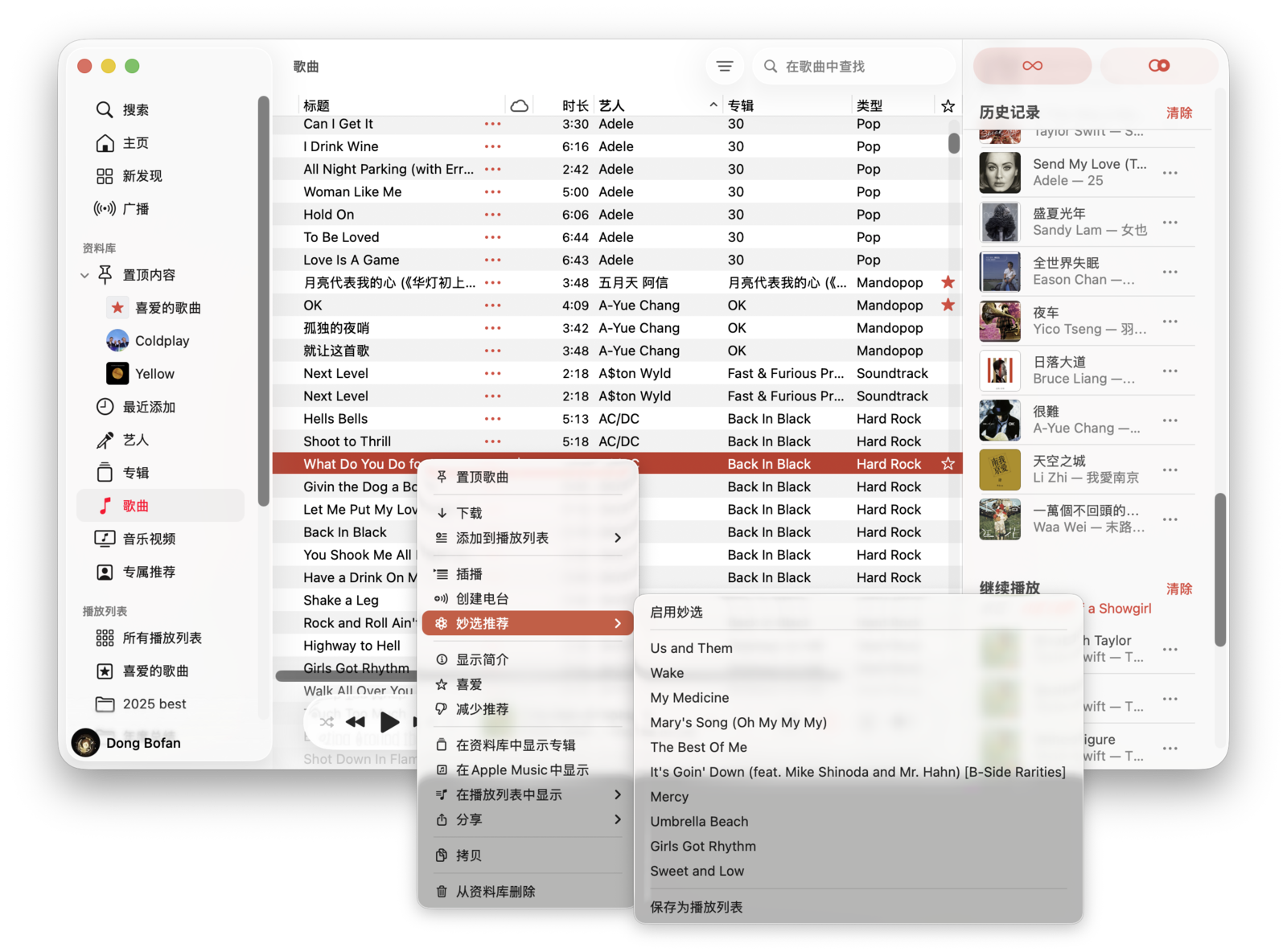
Task: Open the more options dots for Hells Bells
Action: 493,418
